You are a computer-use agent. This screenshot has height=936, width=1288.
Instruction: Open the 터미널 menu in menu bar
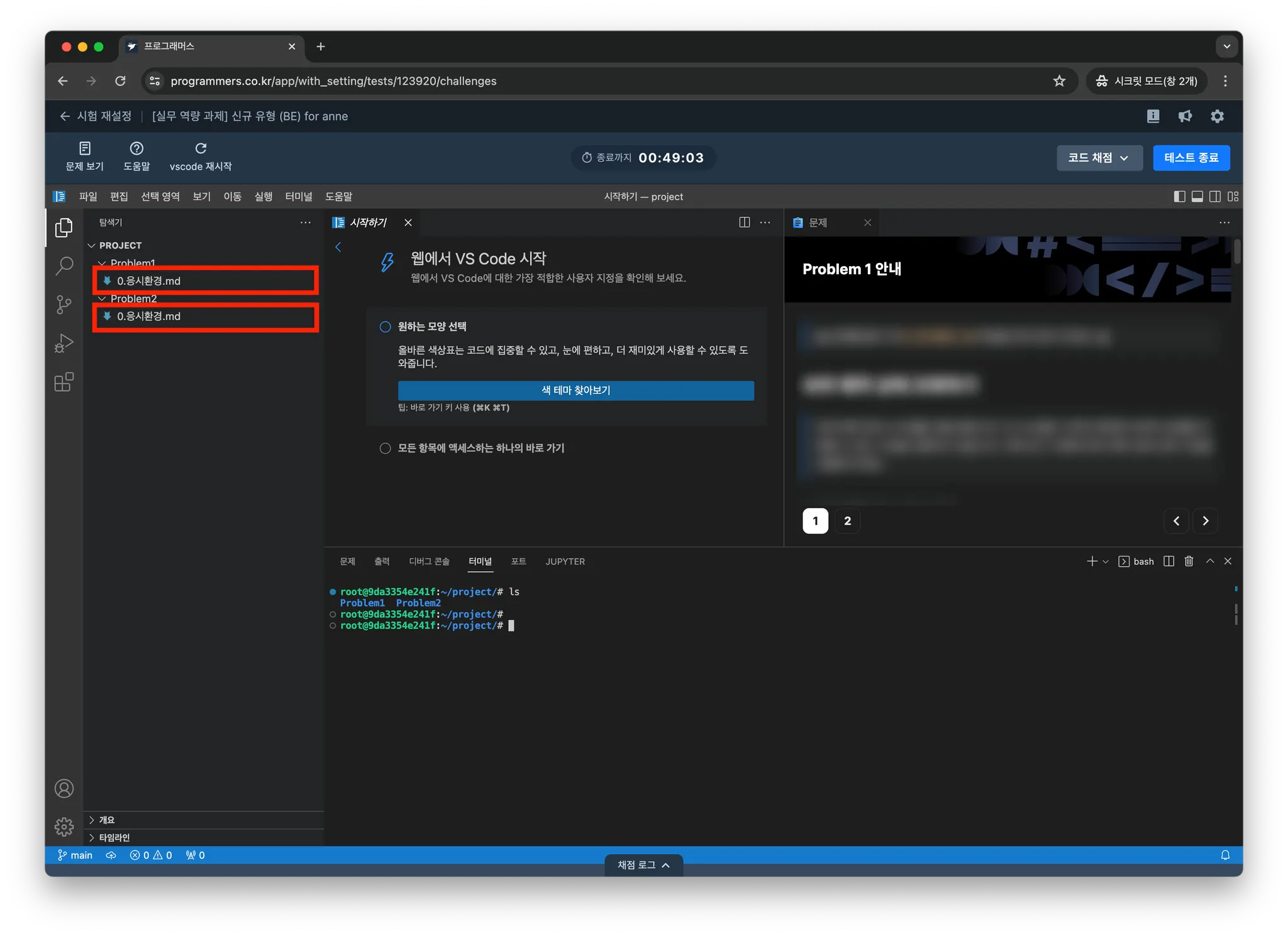298,196
